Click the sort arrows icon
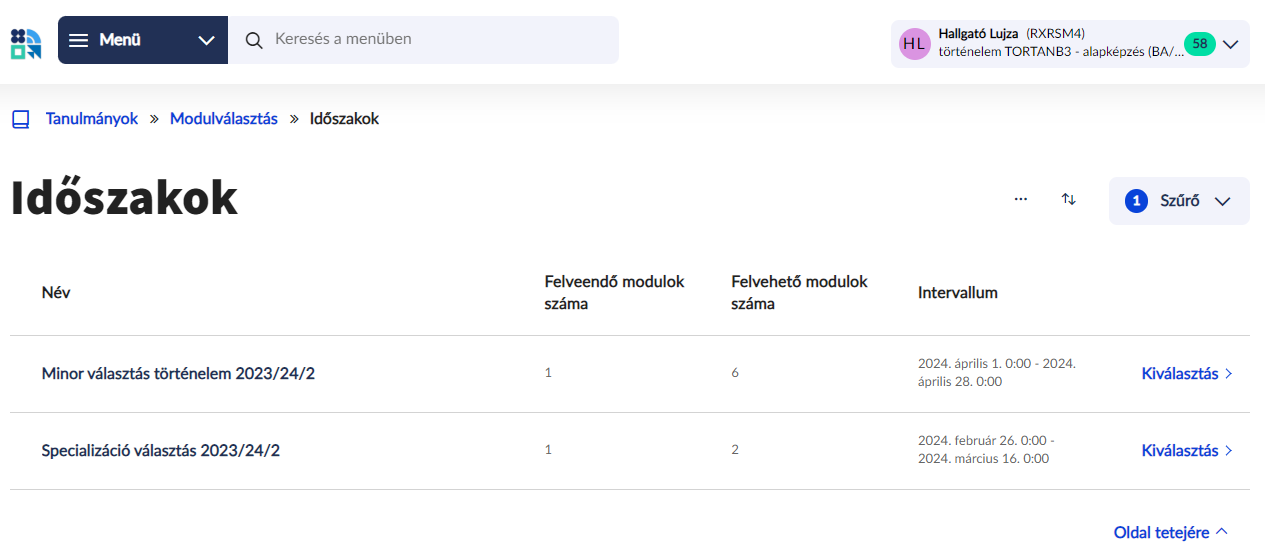The height and width of the screenshot is (558, 1265). click(x=1069, y=199)
